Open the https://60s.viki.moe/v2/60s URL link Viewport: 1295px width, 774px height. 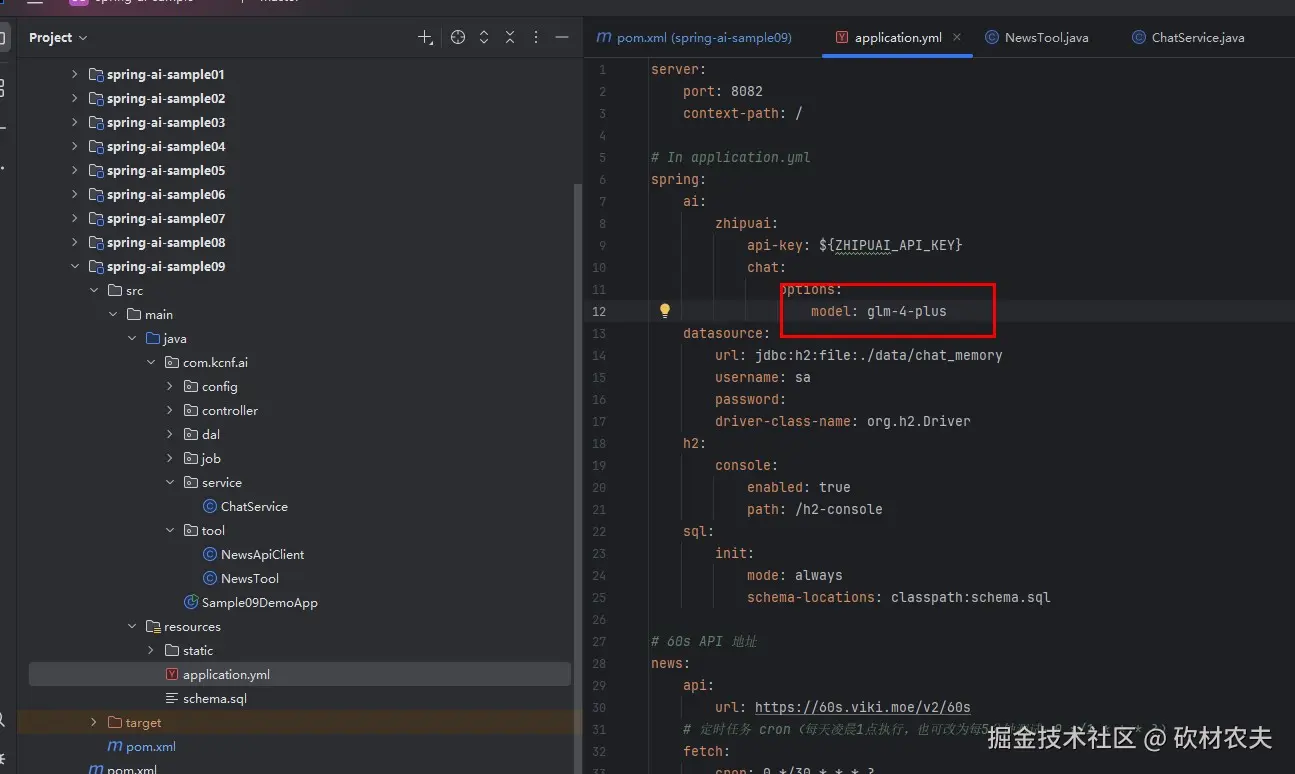click(x=862, y=707)
